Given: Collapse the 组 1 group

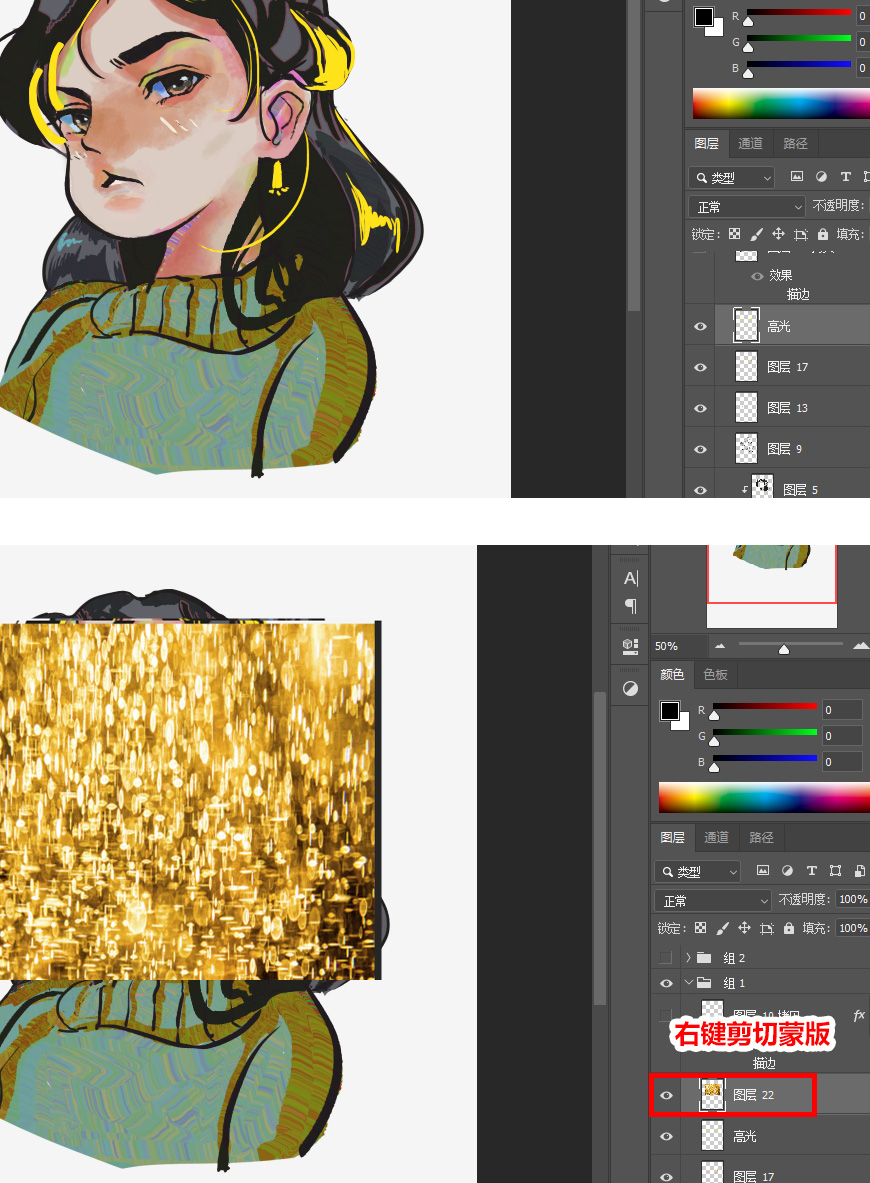Looking at the screenshot, I should tap(688, 983).
